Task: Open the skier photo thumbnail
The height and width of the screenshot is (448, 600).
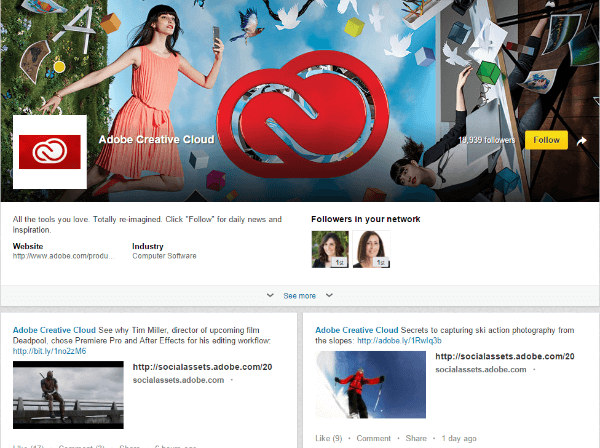Action: (370, 385)
